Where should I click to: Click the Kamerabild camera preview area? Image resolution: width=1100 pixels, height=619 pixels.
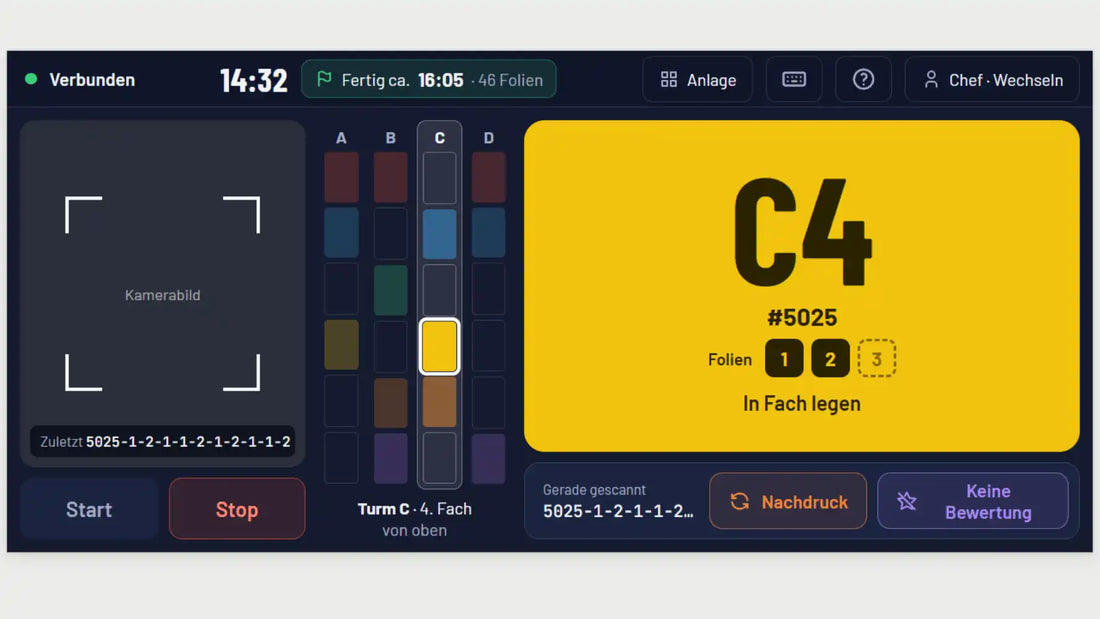coord(163,294)
